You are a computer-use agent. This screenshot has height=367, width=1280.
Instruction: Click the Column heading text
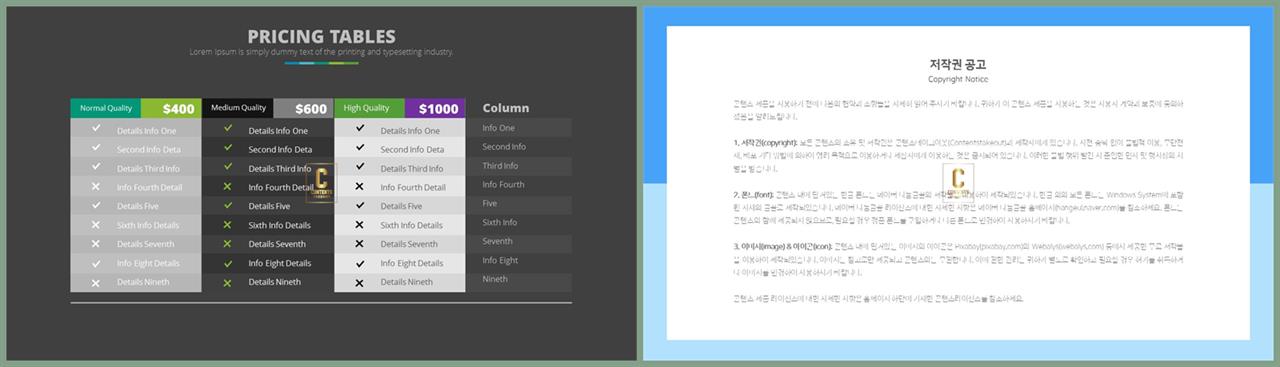(x=506, y=108)
